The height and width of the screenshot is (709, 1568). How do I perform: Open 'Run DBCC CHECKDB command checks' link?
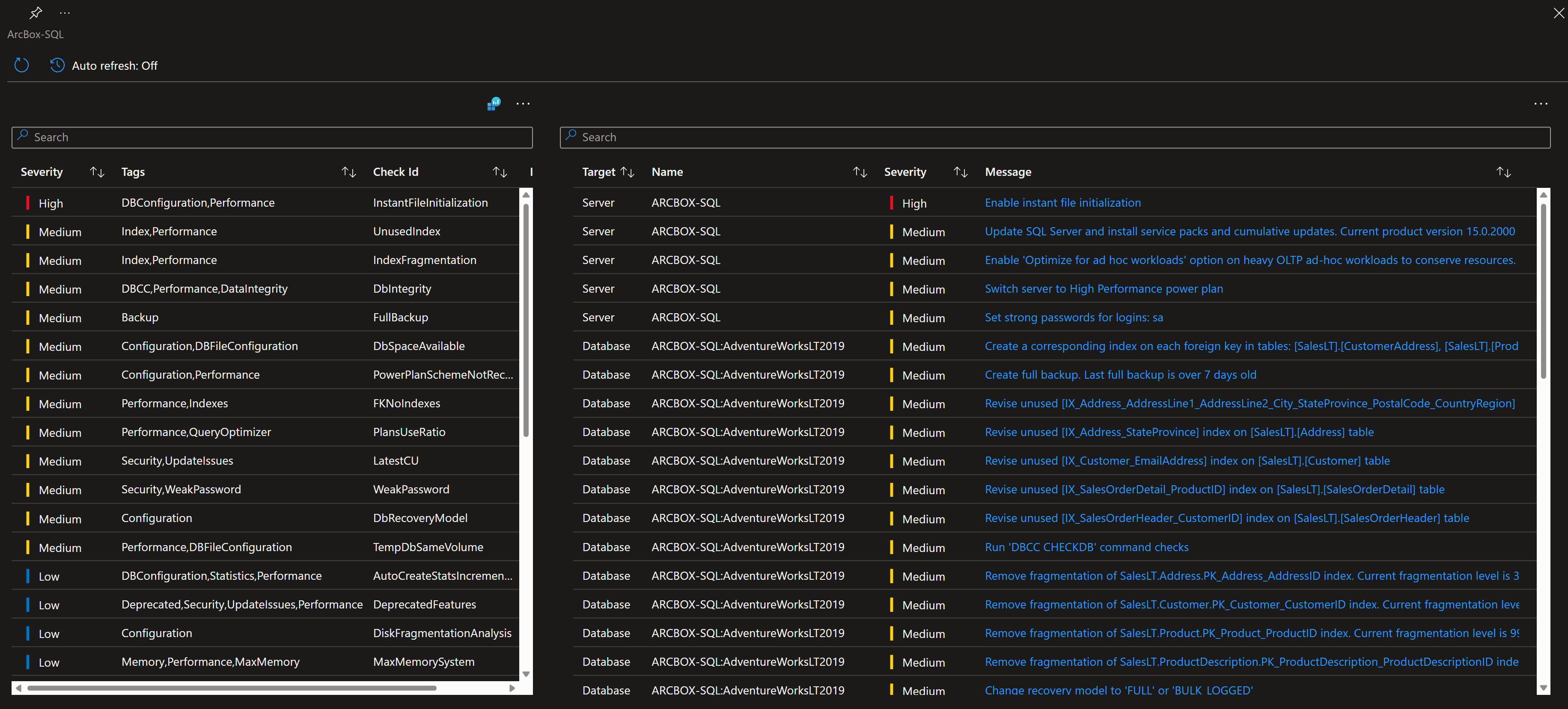click(1086, 547)
